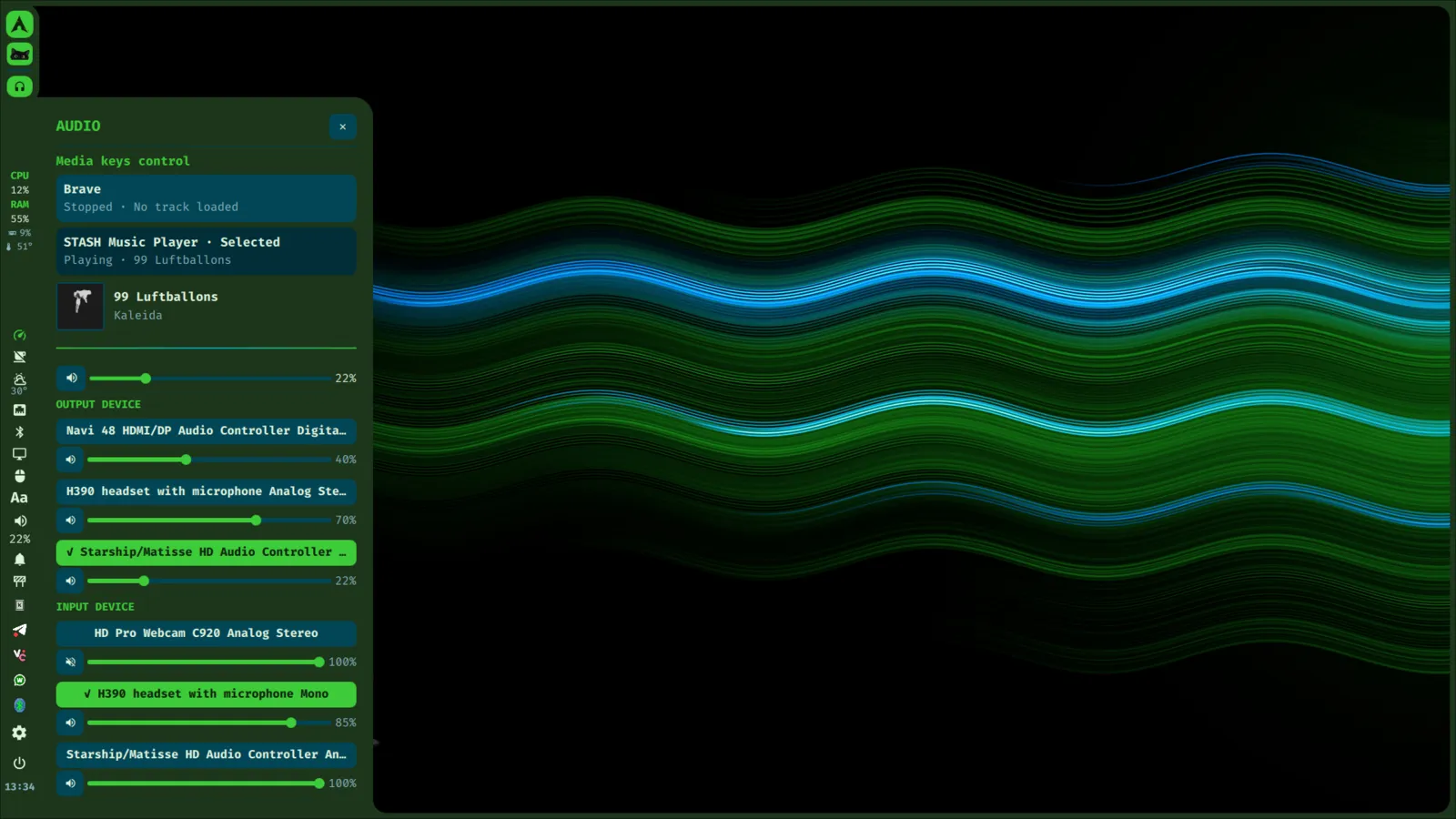Open the ethernet network icon
Image resolution: width=1456 pixels, height=819 pixels.
19,410
